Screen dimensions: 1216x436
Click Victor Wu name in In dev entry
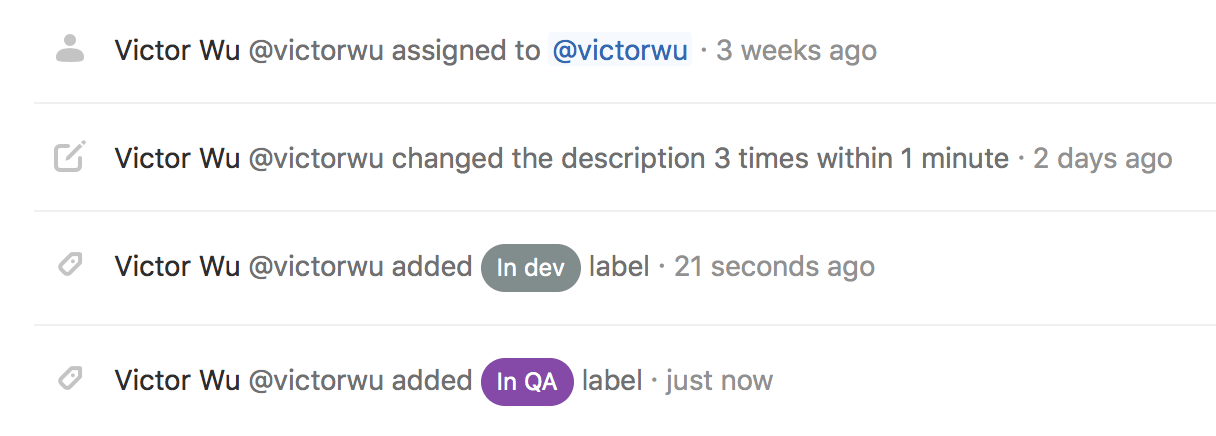click(177, 266)
